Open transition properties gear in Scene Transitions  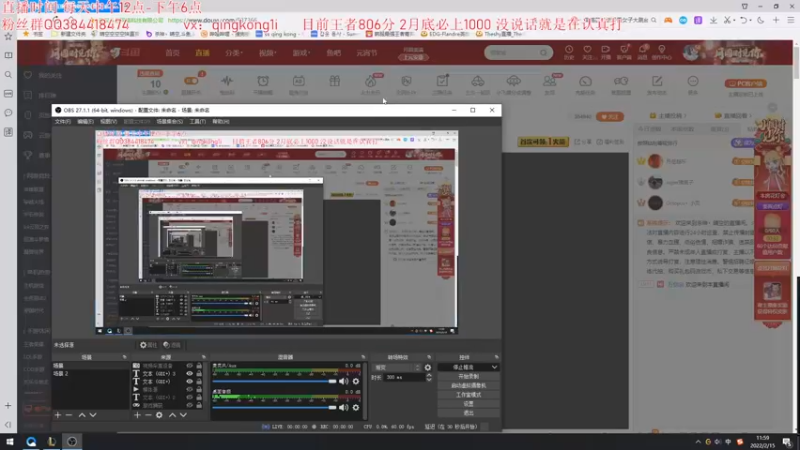coord(428,367)
